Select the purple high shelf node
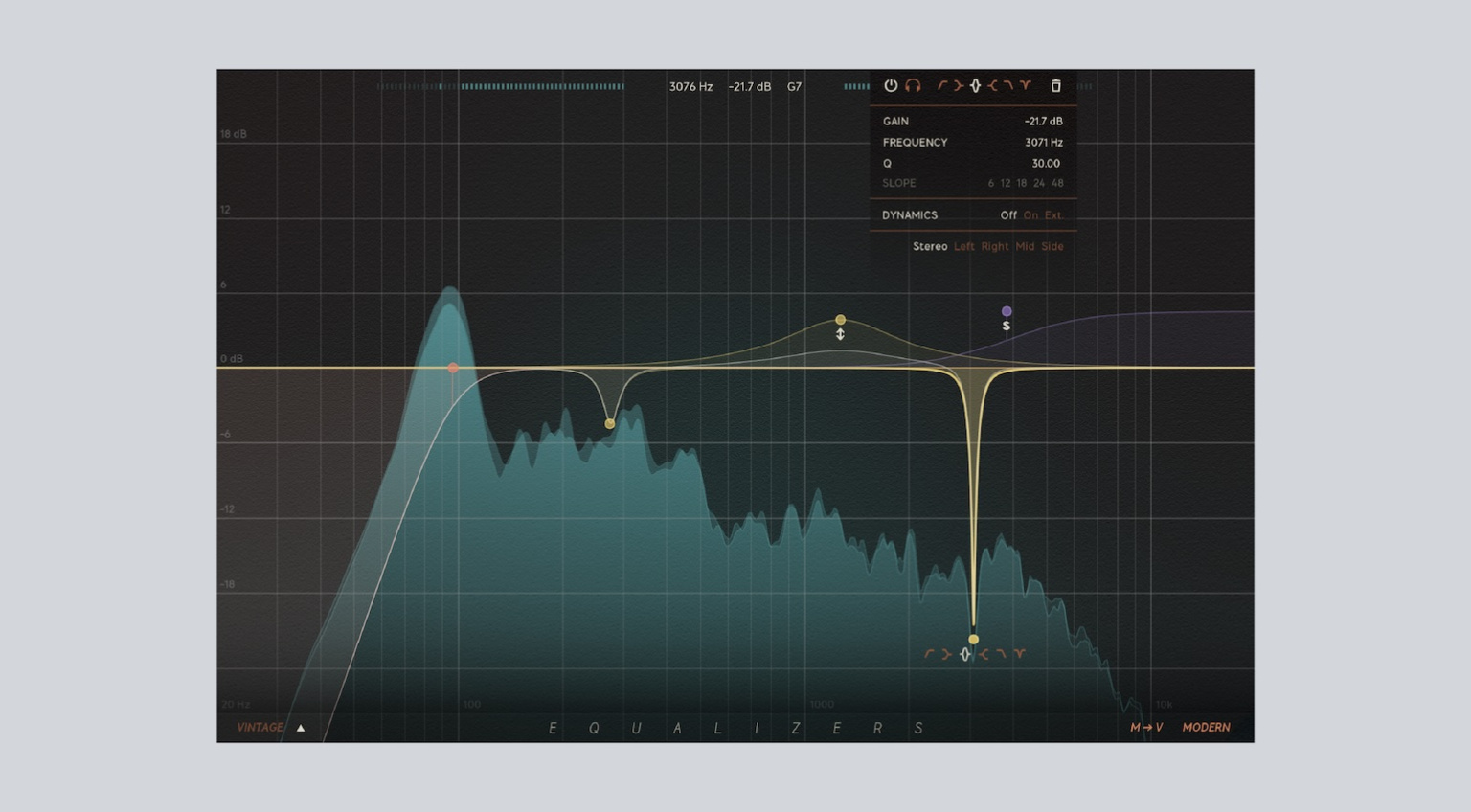Viewport: 1471px width, 812px height. tap(1007, 310)
